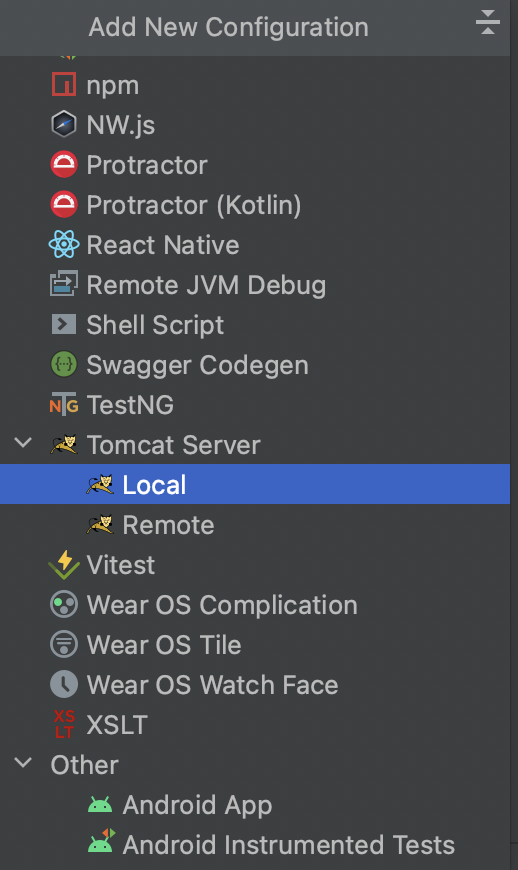Click the Vitest lightning icon
The width and height of the screenshot is (518, 870).
click(x=64, y=565)
